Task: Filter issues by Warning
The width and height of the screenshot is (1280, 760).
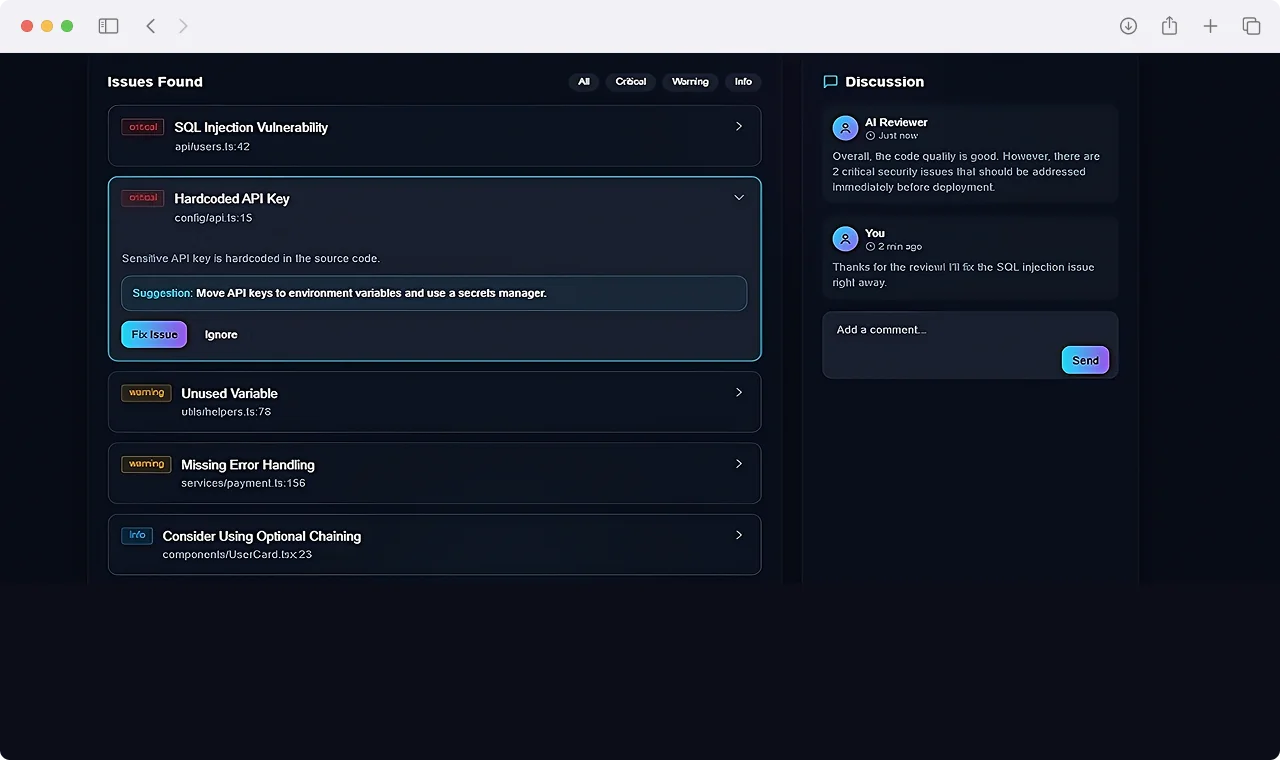Action: [690, 82]
